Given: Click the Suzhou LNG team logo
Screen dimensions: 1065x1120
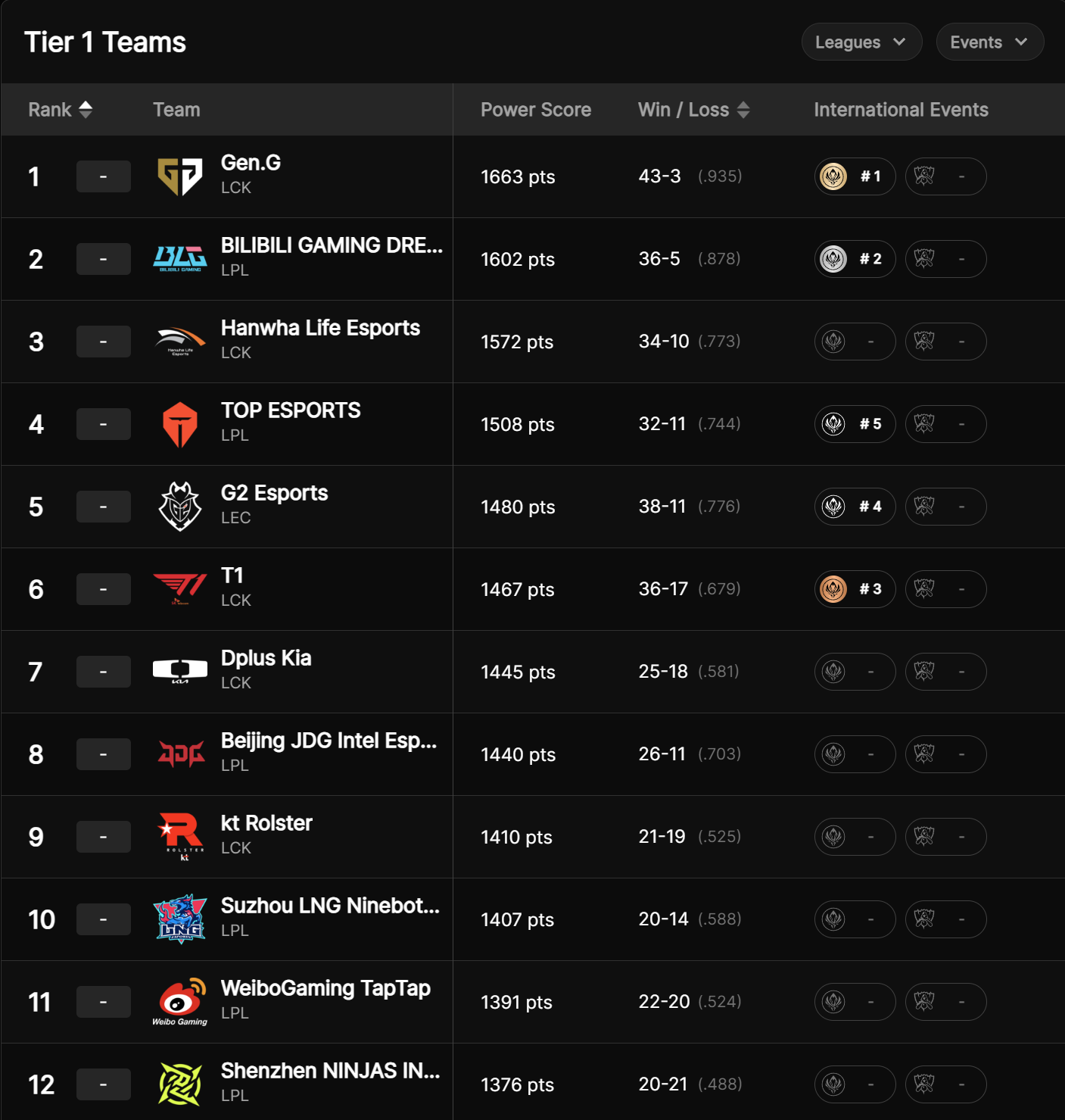Looking at the screenshot, I should pyautogui.click(x=180, y=919).
